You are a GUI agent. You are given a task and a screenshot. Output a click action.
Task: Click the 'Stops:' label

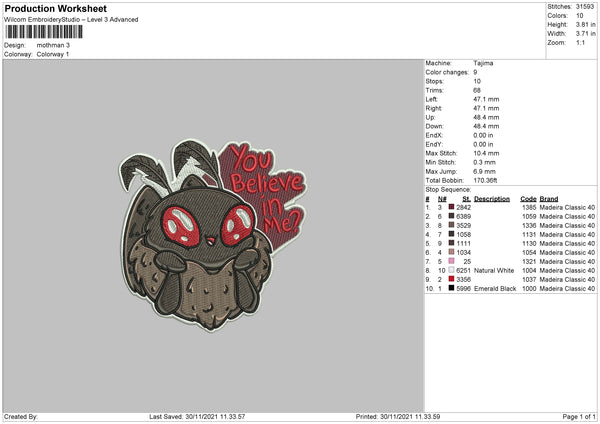(x=435, y=81)
